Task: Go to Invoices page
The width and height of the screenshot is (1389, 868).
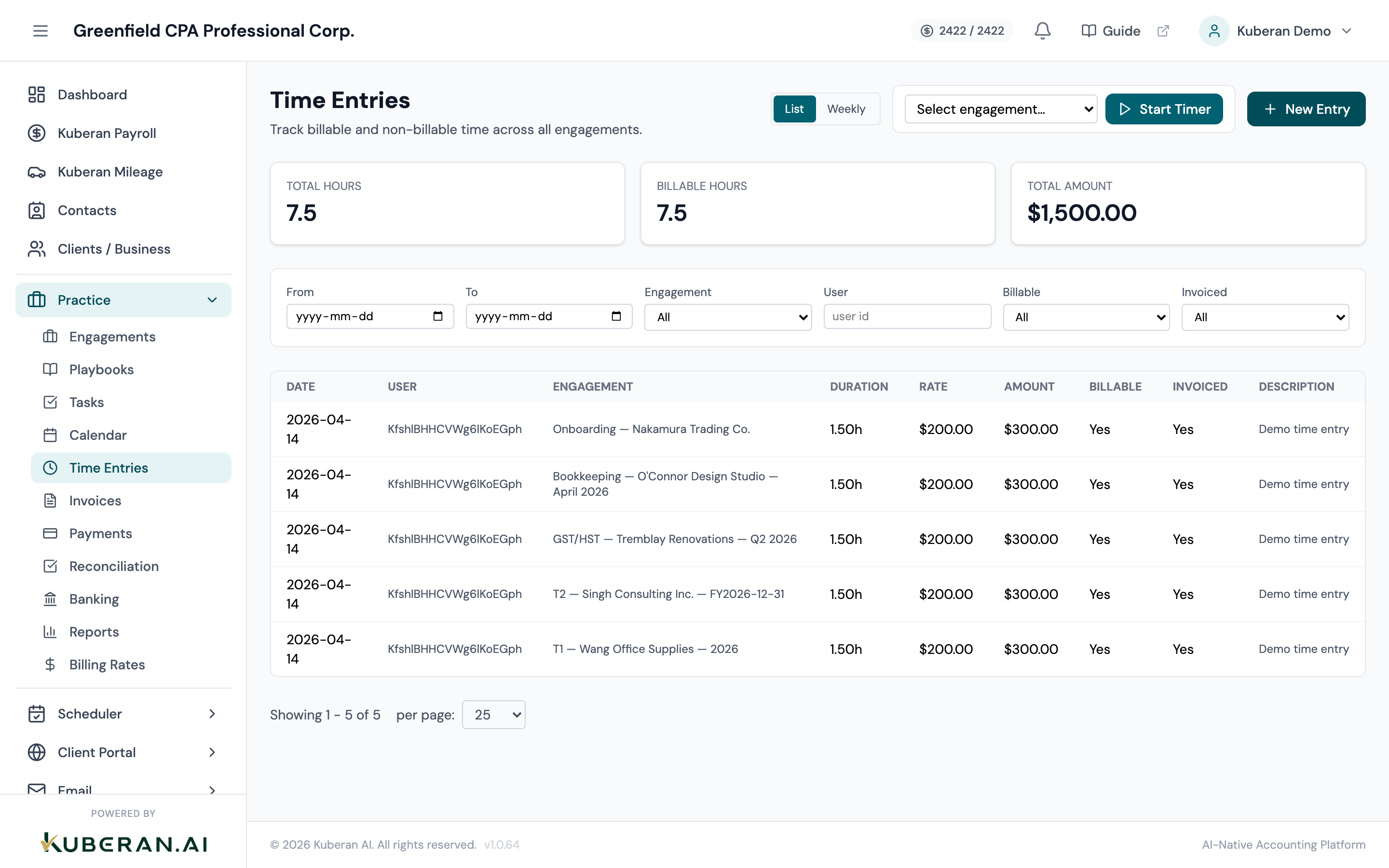Action: (131, 500)
